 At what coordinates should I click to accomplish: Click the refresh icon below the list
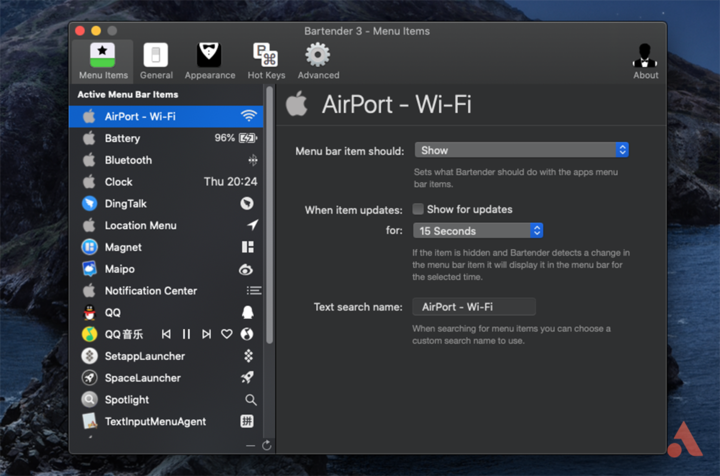(267, 445)
